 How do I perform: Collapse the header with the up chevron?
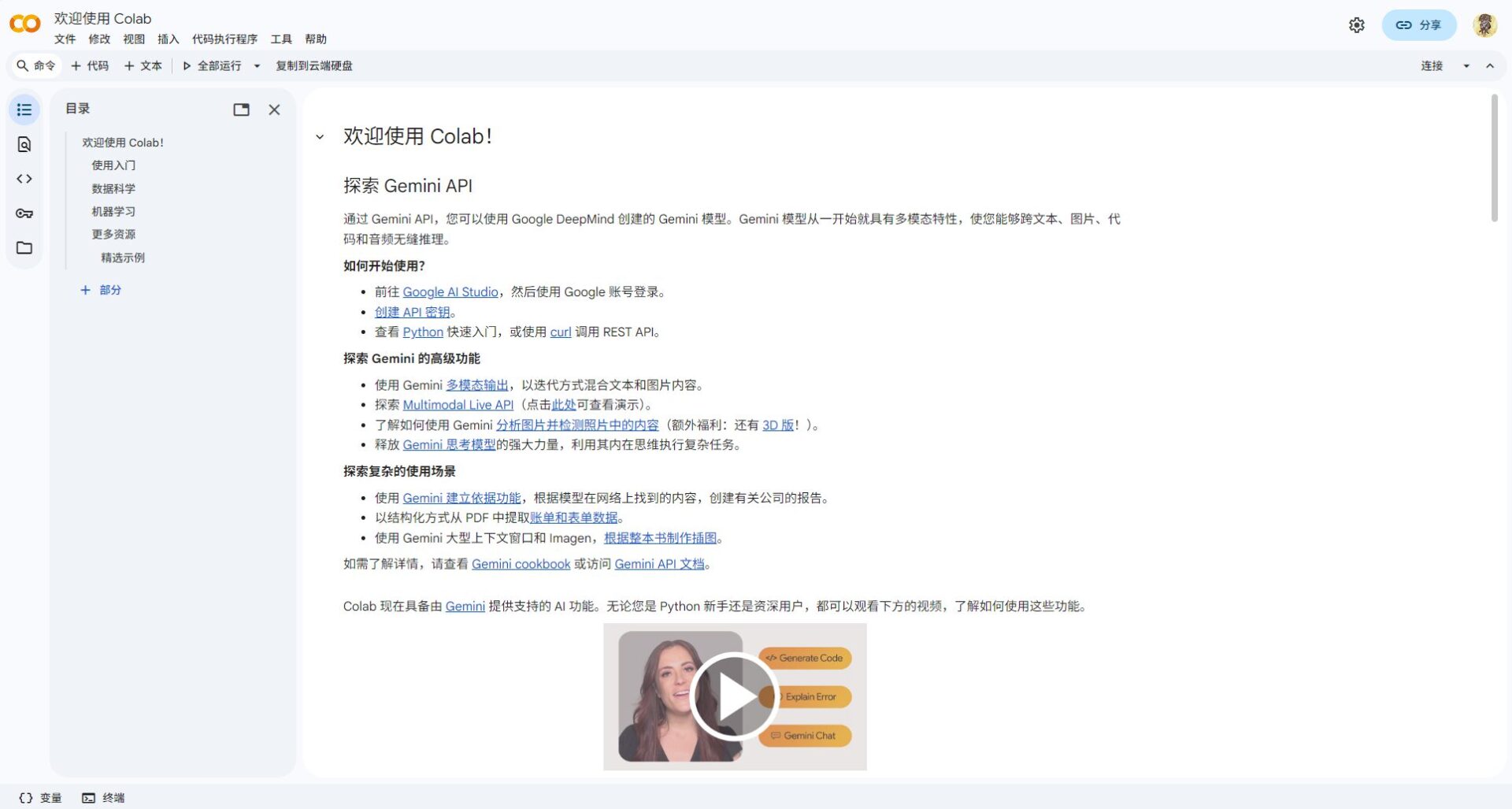coord(1490,66)
